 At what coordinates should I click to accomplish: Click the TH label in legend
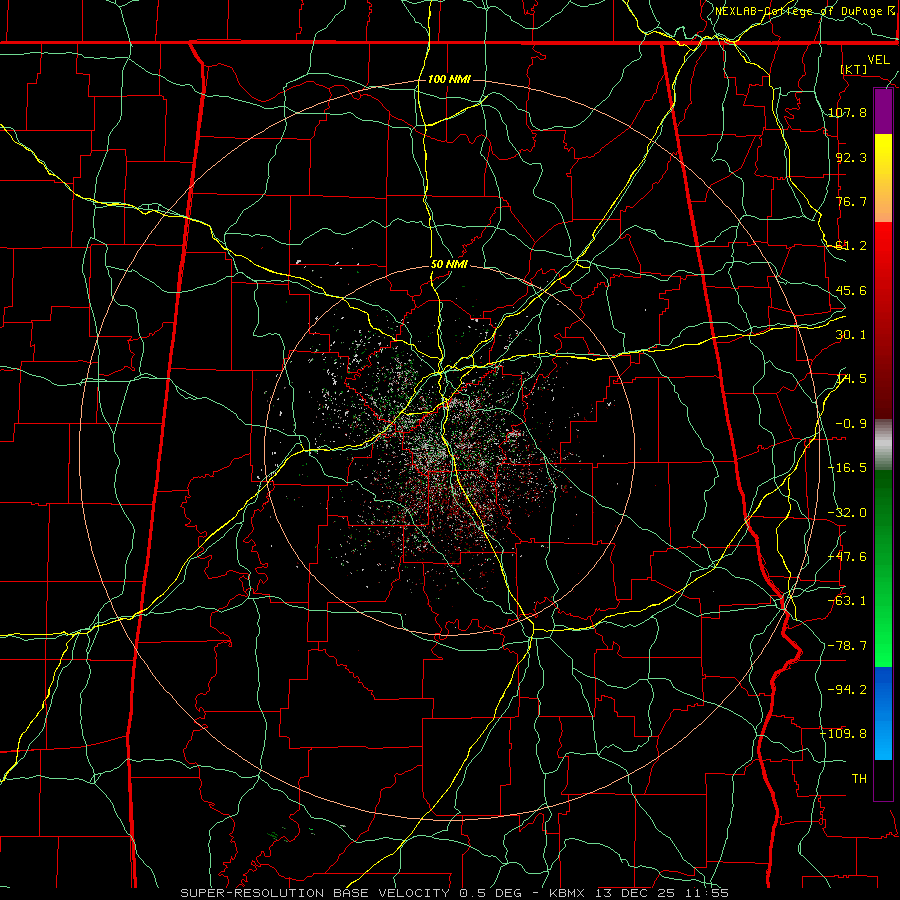click(859, 779)
